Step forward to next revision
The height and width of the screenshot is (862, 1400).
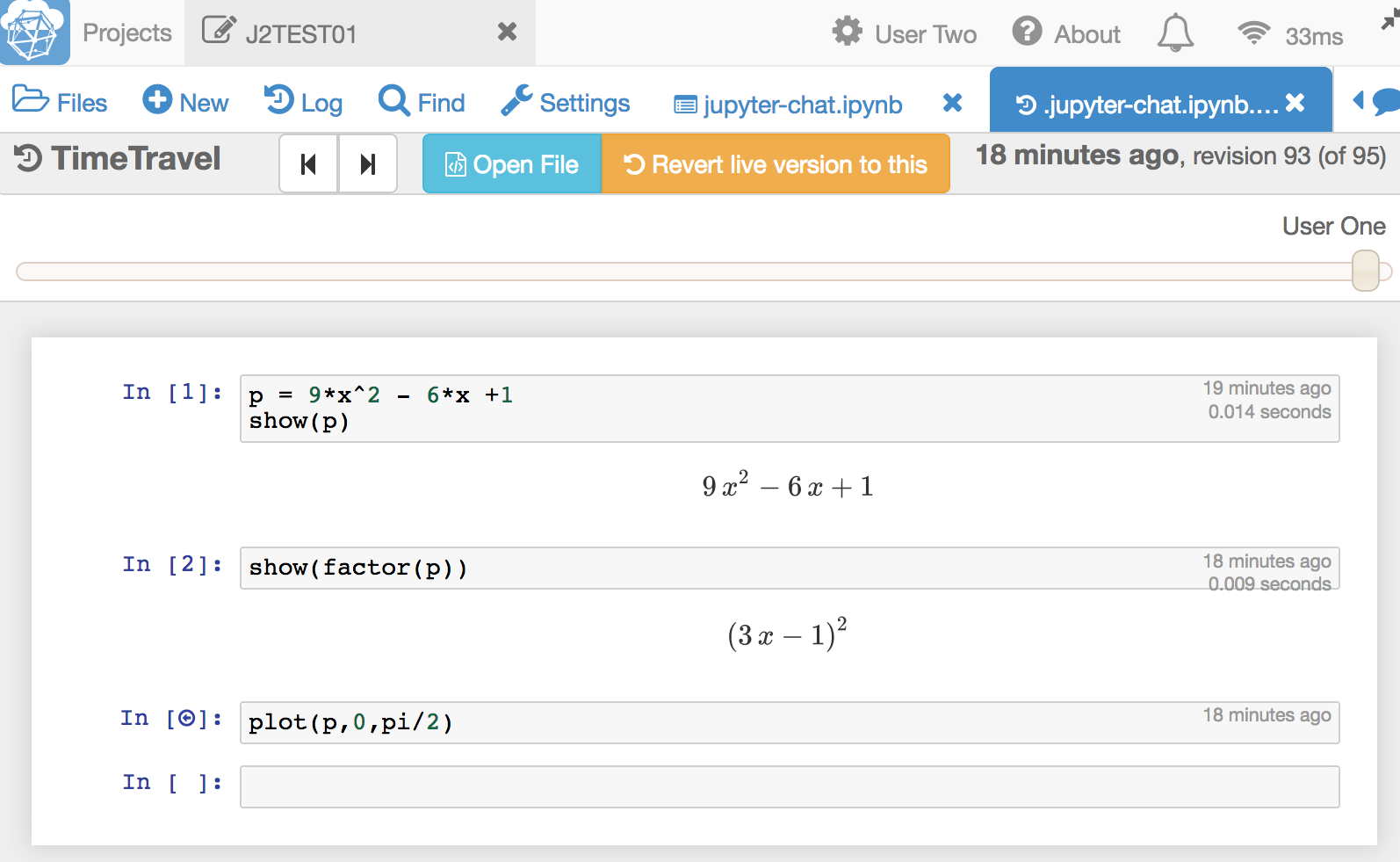(368, 164)
